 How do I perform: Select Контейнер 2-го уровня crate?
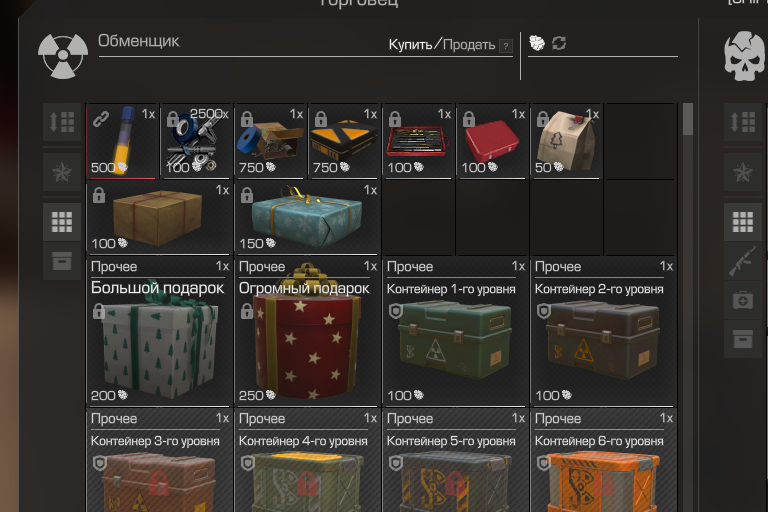[x=602, y=332]
